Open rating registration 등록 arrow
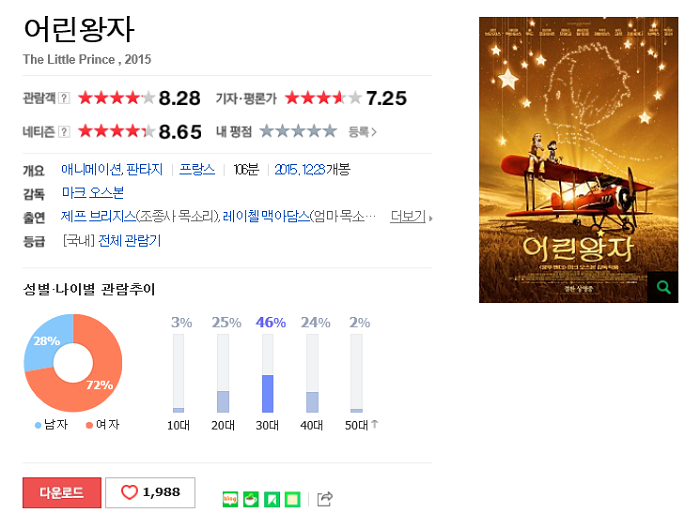Viewport: 700px width, 528px height. coord(362,132)
